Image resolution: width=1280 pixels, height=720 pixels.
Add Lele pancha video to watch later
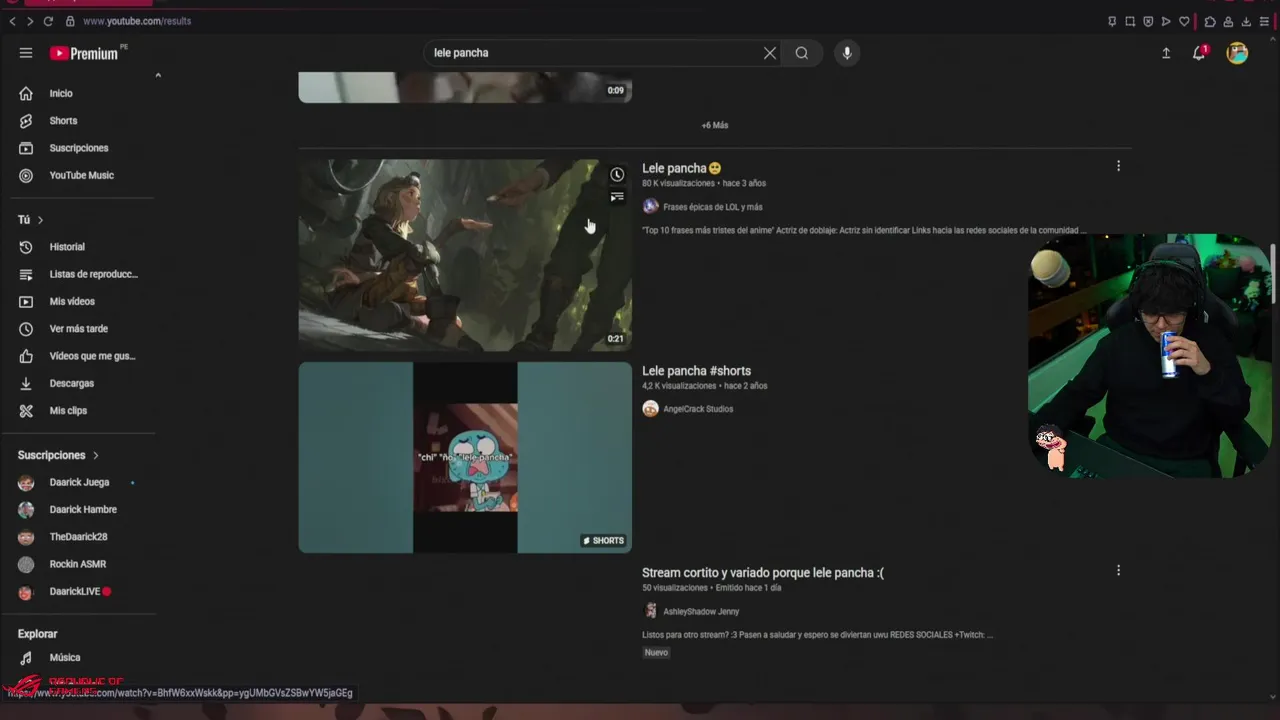click(x=617, y=175)
